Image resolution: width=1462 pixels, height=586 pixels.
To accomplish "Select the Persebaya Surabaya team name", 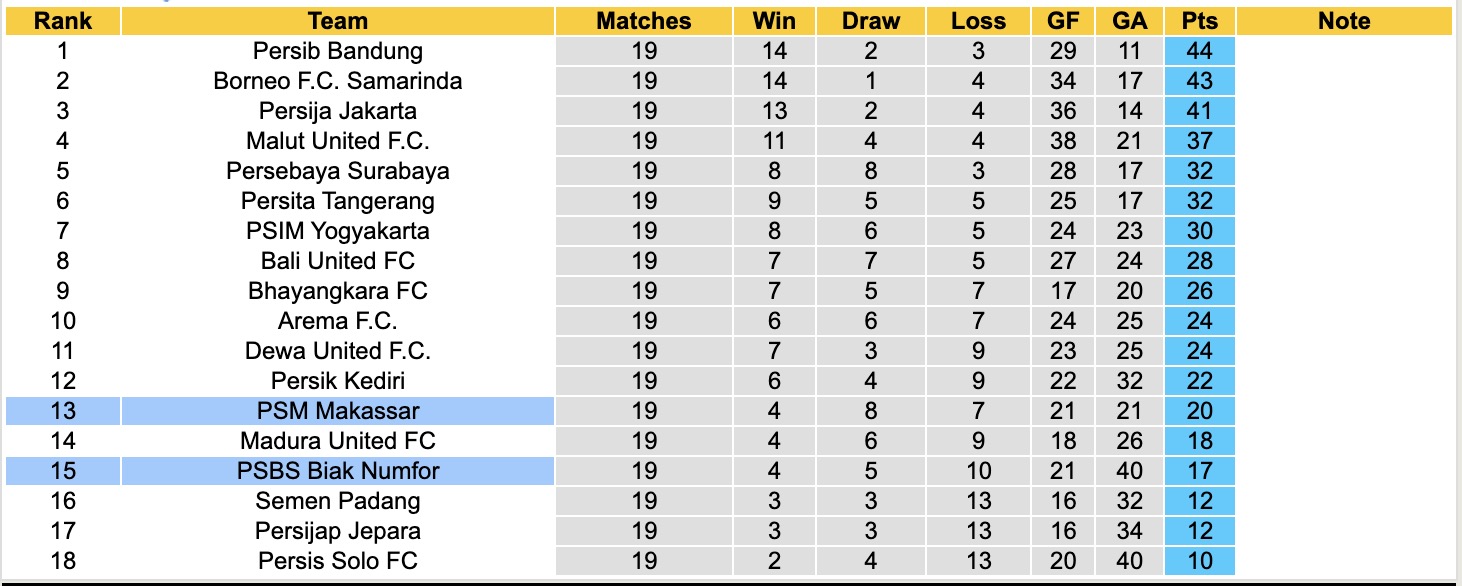I will [x=338, y=171].
